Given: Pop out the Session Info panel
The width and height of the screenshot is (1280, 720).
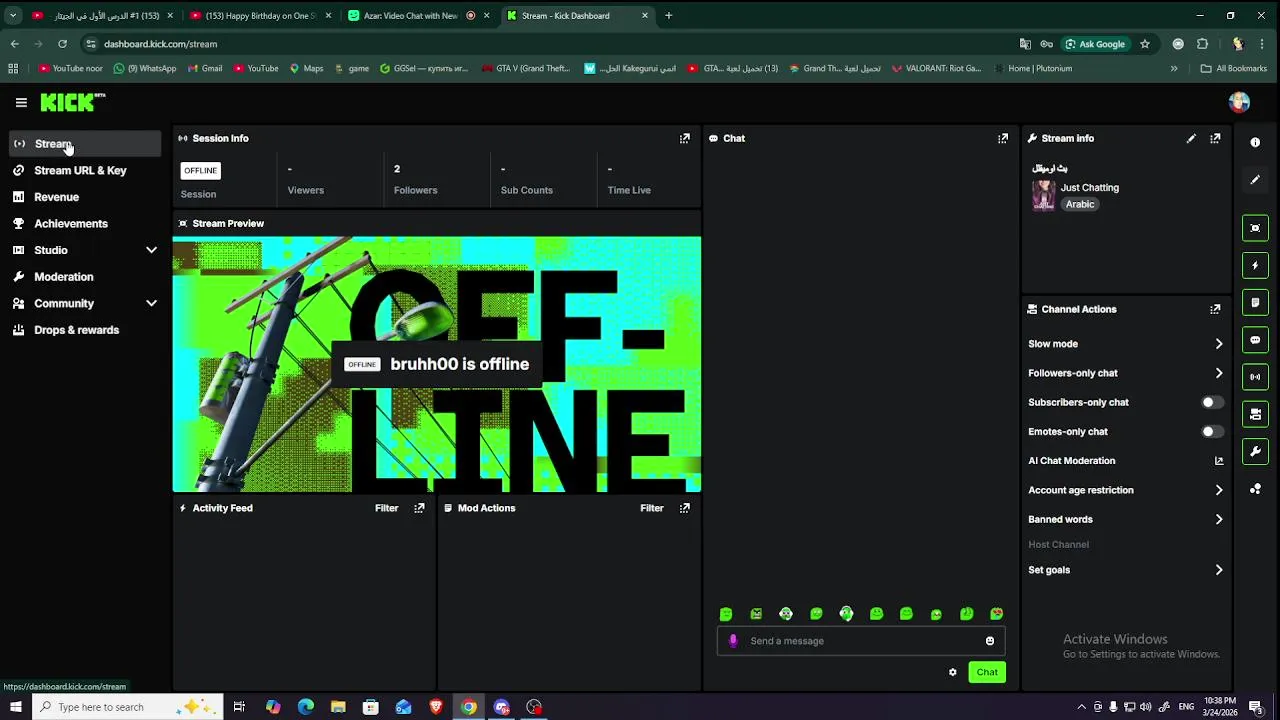Looking at the screenshot, I should click(685, 139).
